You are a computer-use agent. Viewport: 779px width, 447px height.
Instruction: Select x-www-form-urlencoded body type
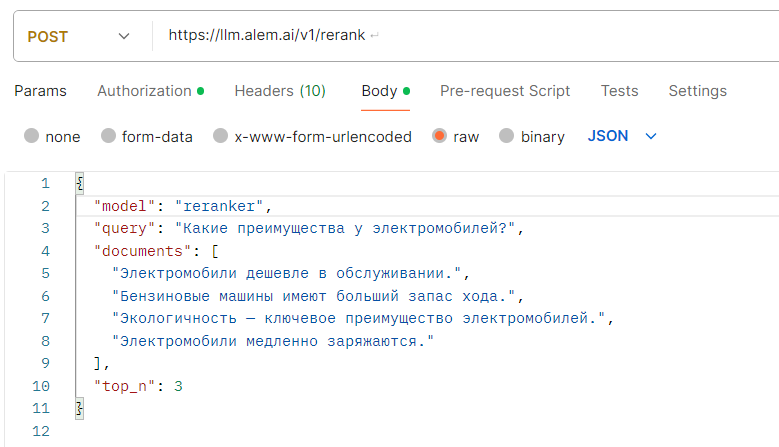[221, 136]
